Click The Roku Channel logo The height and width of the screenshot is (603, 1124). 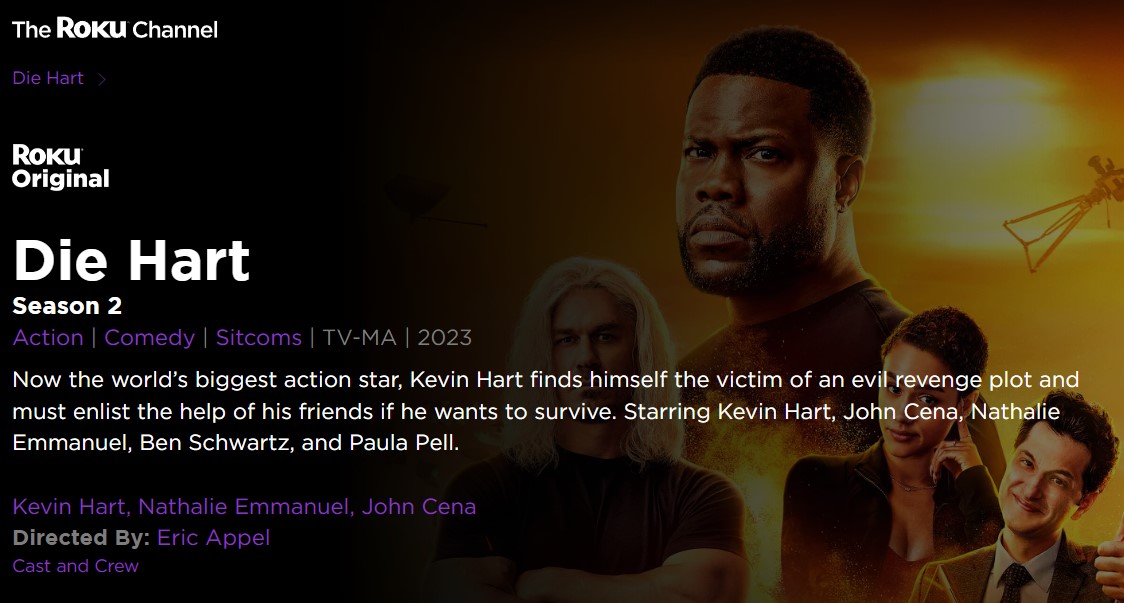click(115, 29)
